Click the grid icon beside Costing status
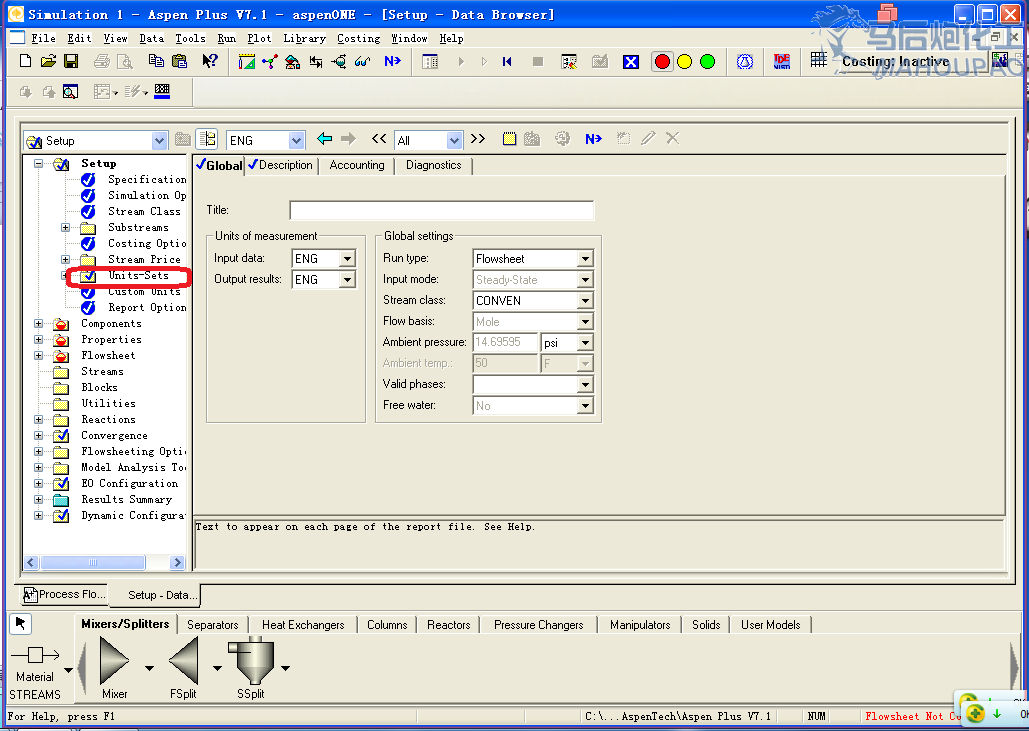This screenshot has height=731, width=1029. [818, 60]
